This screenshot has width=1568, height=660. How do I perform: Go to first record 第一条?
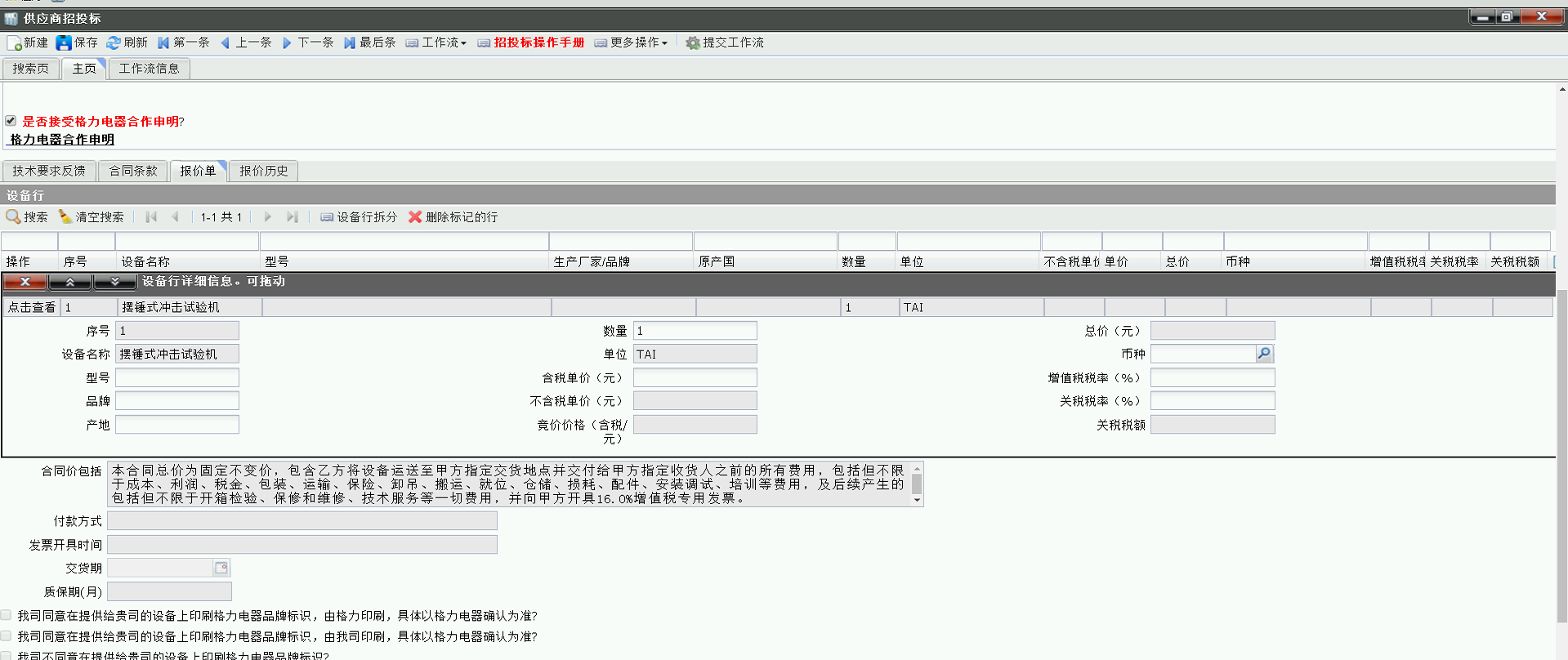[183, 42]
